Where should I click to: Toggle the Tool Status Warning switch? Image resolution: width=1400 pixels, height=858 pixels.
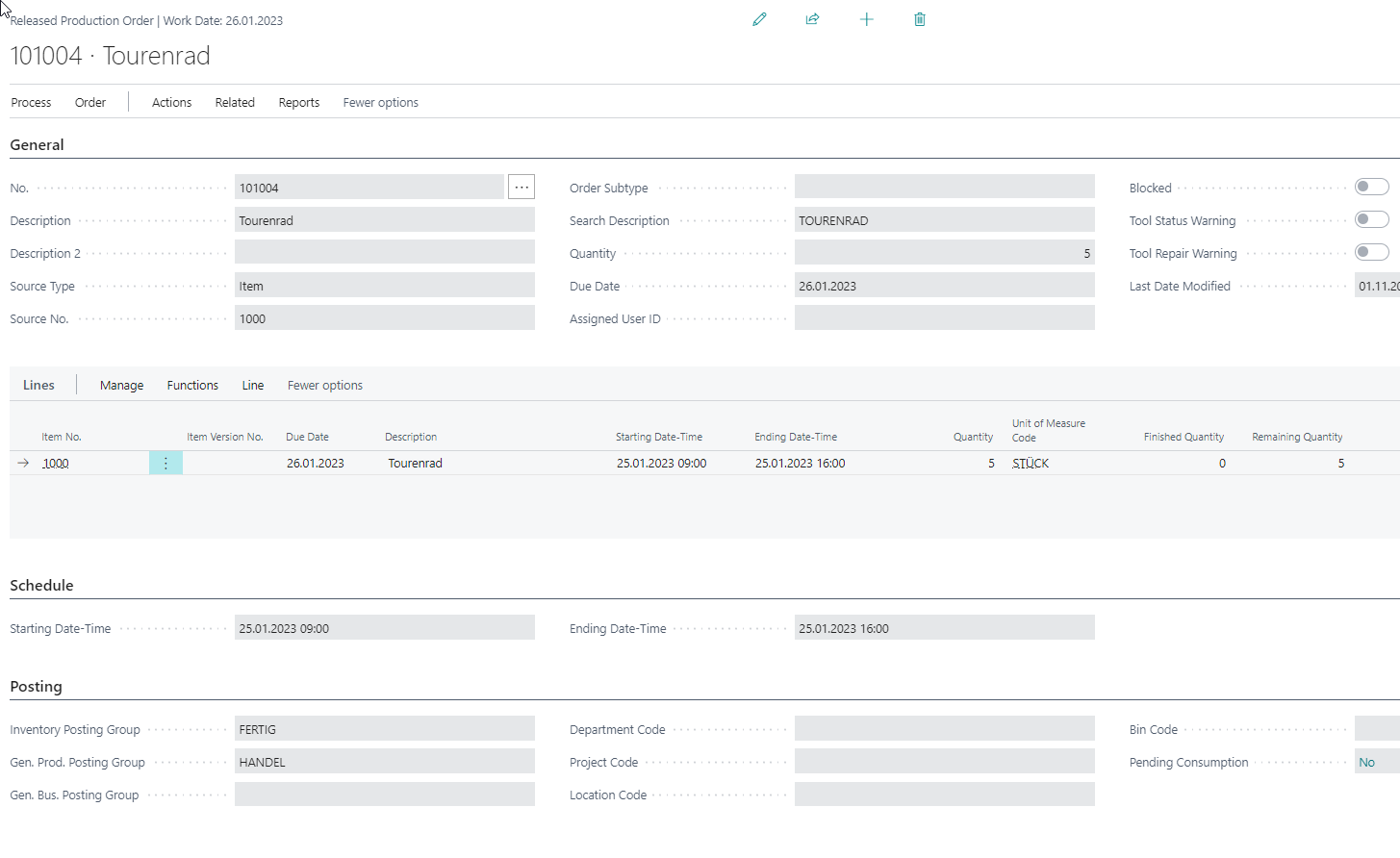point(1371,219)
